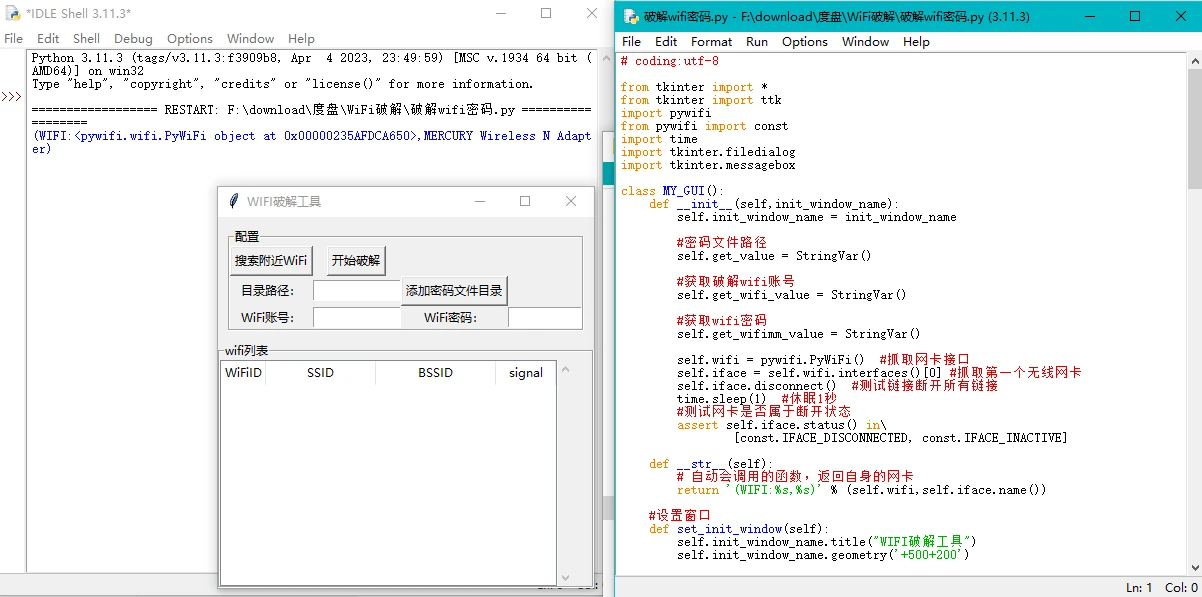The image size is (1202, 597).
Task: Click the signal column header
Action: [526, 373]
